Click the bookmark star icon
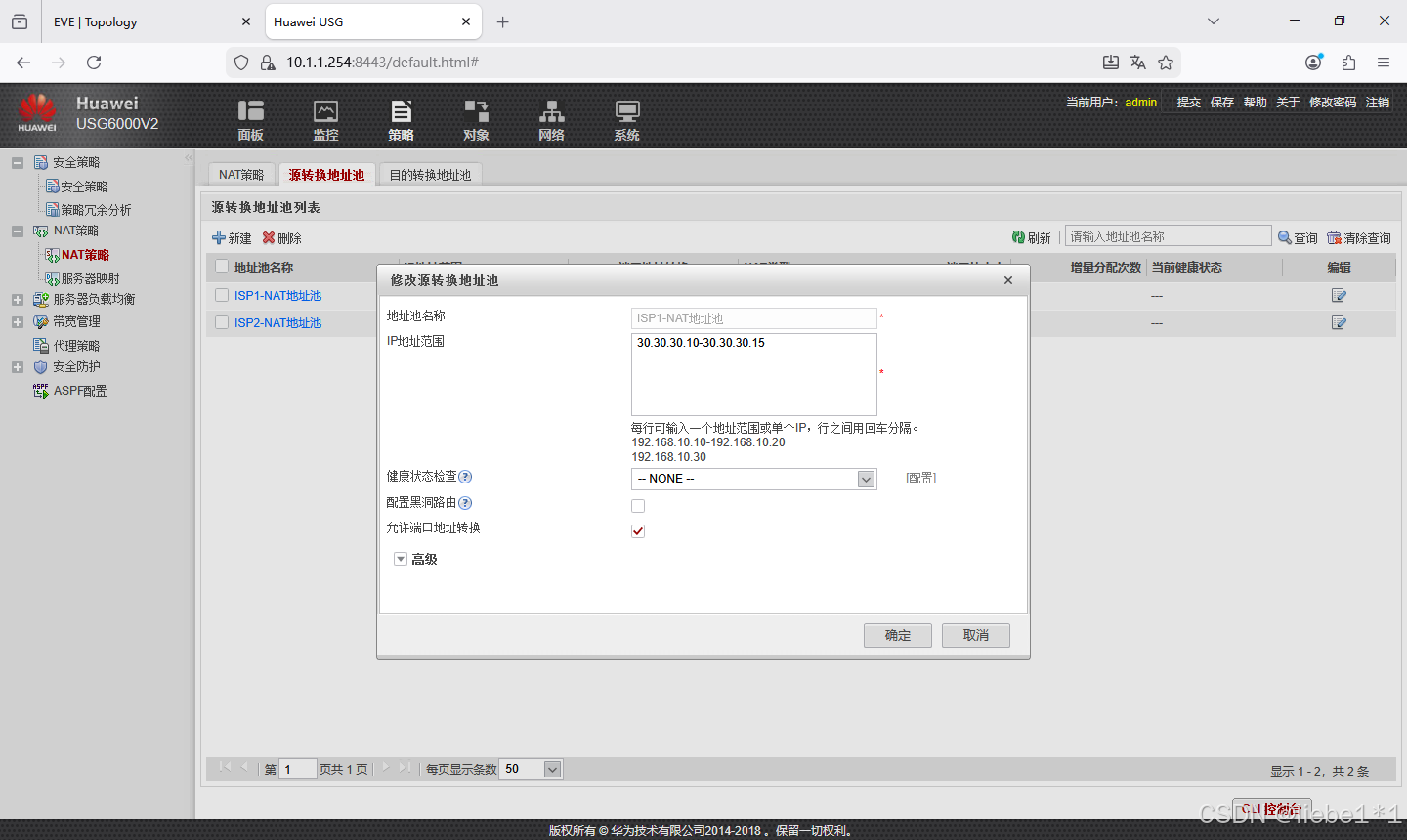 coord(1166,63)
